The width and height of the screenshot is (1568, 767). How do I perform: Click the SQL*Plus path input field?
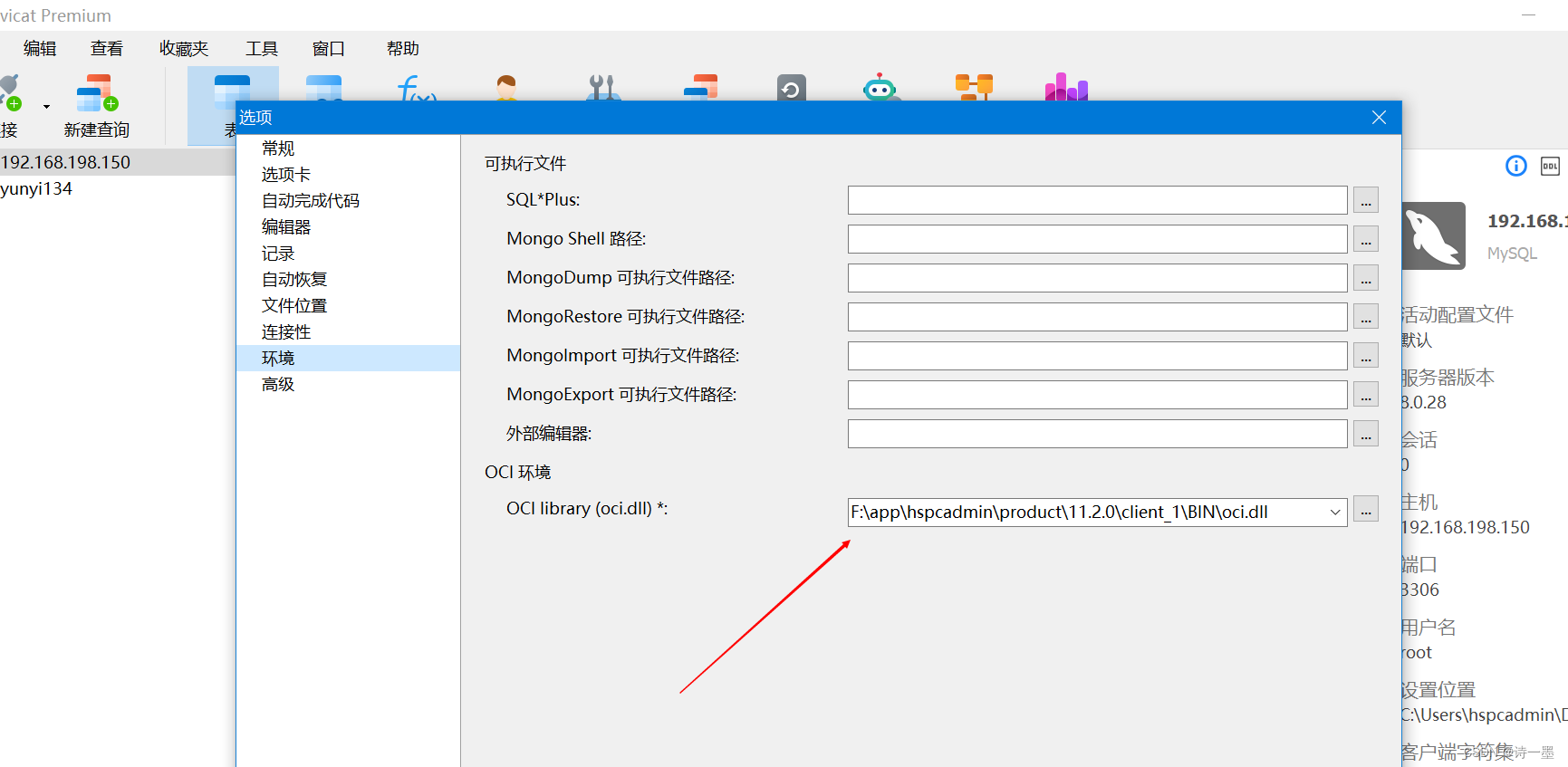(1097, 200)
